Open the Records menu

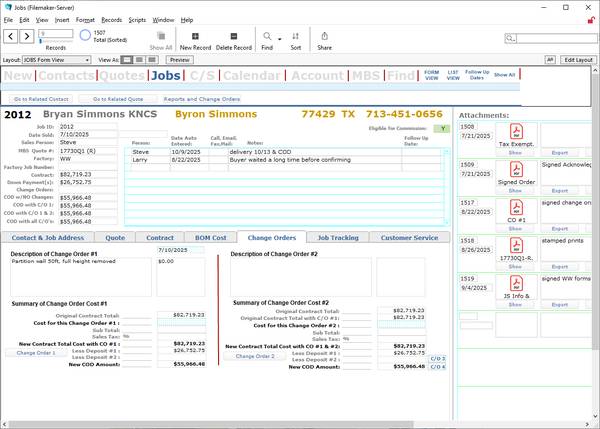111,19
